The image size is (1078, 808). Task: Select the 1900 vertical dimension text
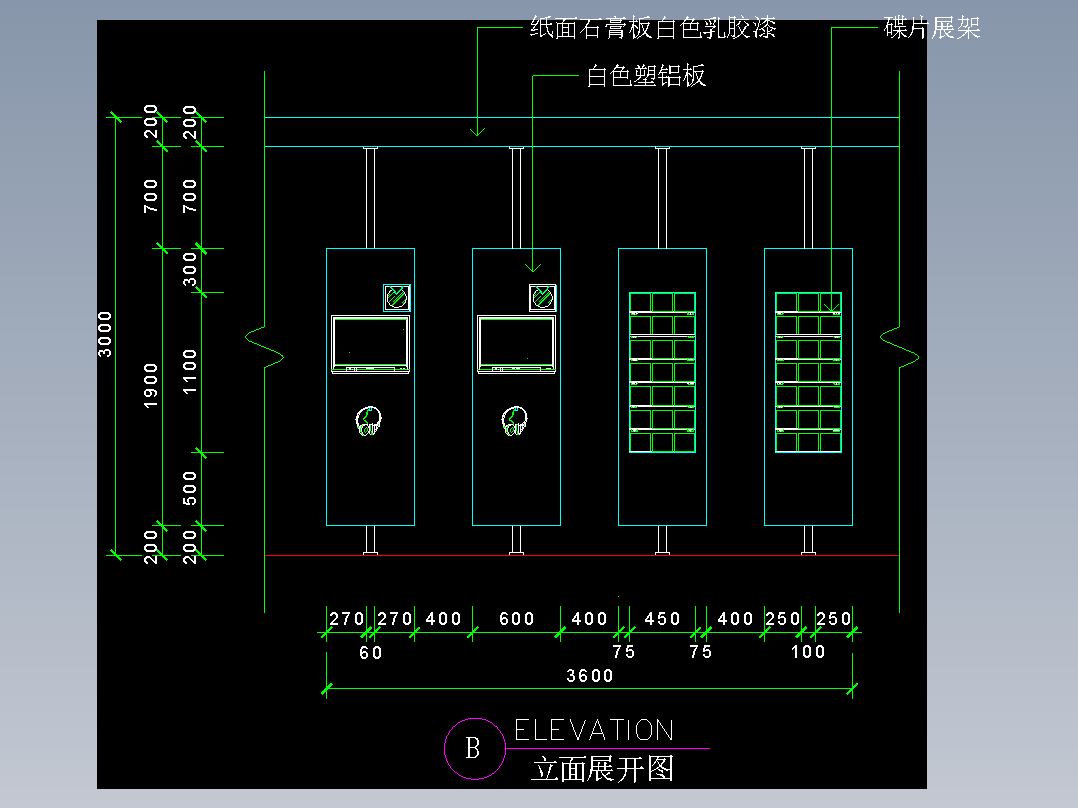(x=151, y=386)
